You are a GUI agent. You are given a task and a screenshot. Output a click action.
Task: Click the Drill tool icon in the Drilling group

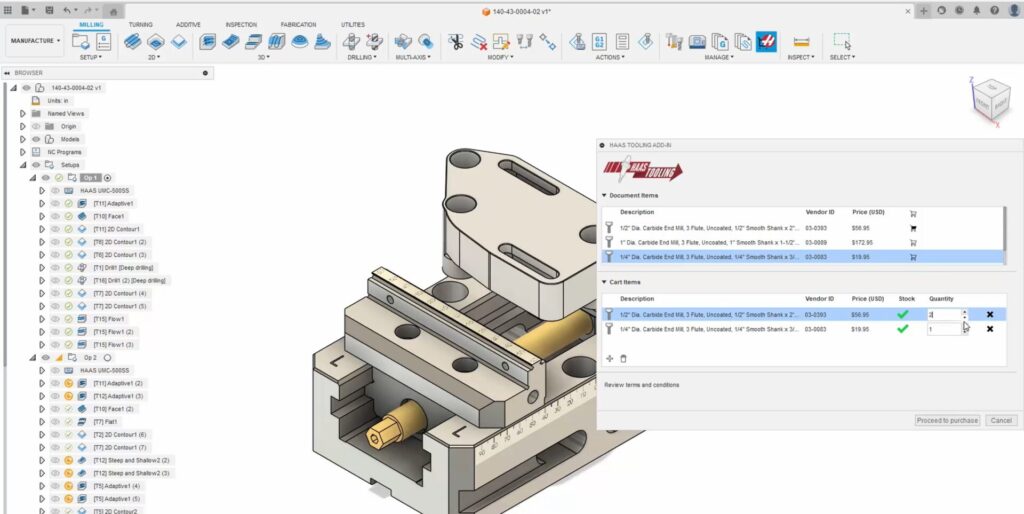(x=352, y=42)
